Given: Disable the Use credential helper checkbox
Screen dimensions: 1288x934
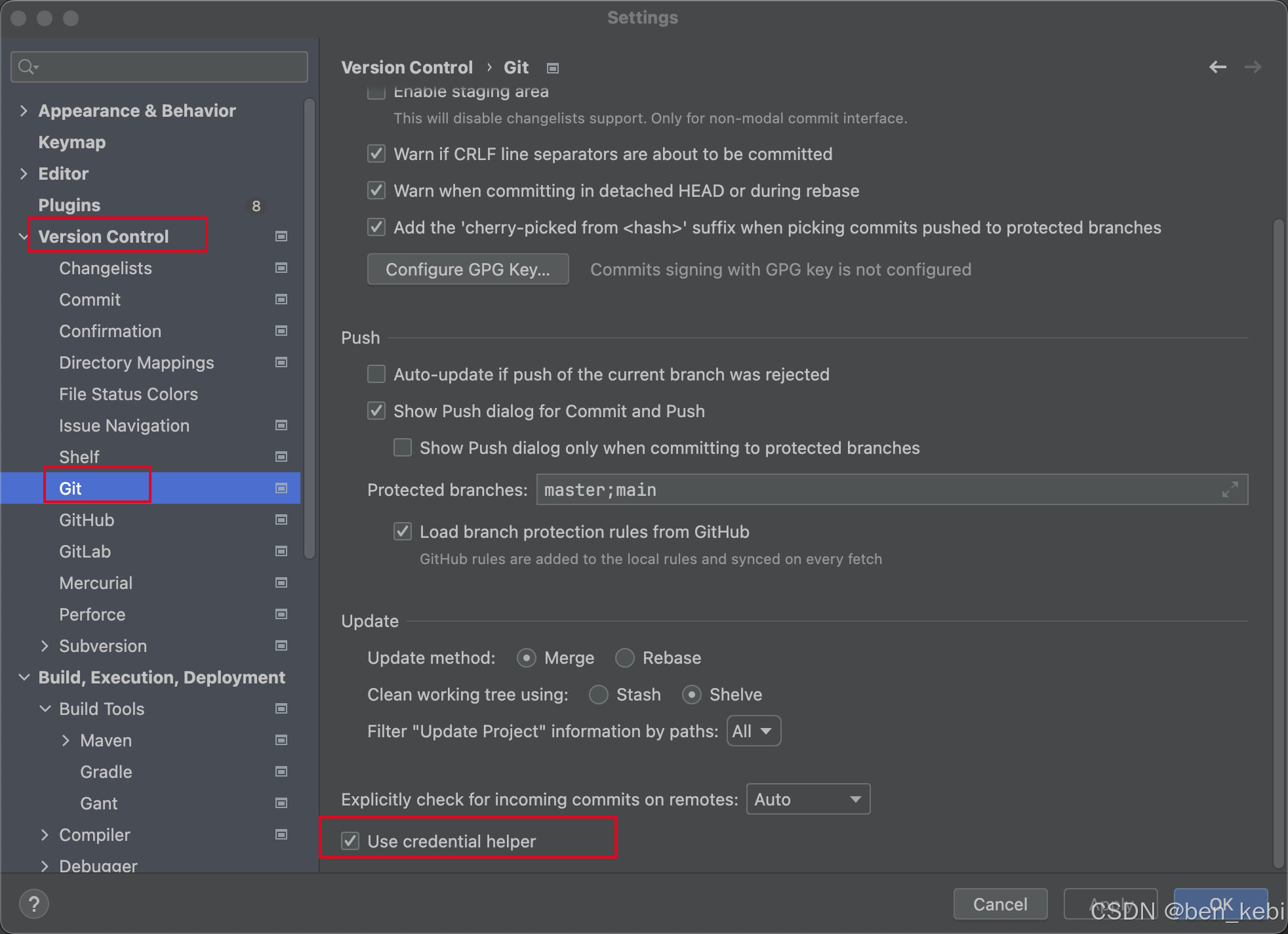Looking at the screenshot, I should click(350, 841).
